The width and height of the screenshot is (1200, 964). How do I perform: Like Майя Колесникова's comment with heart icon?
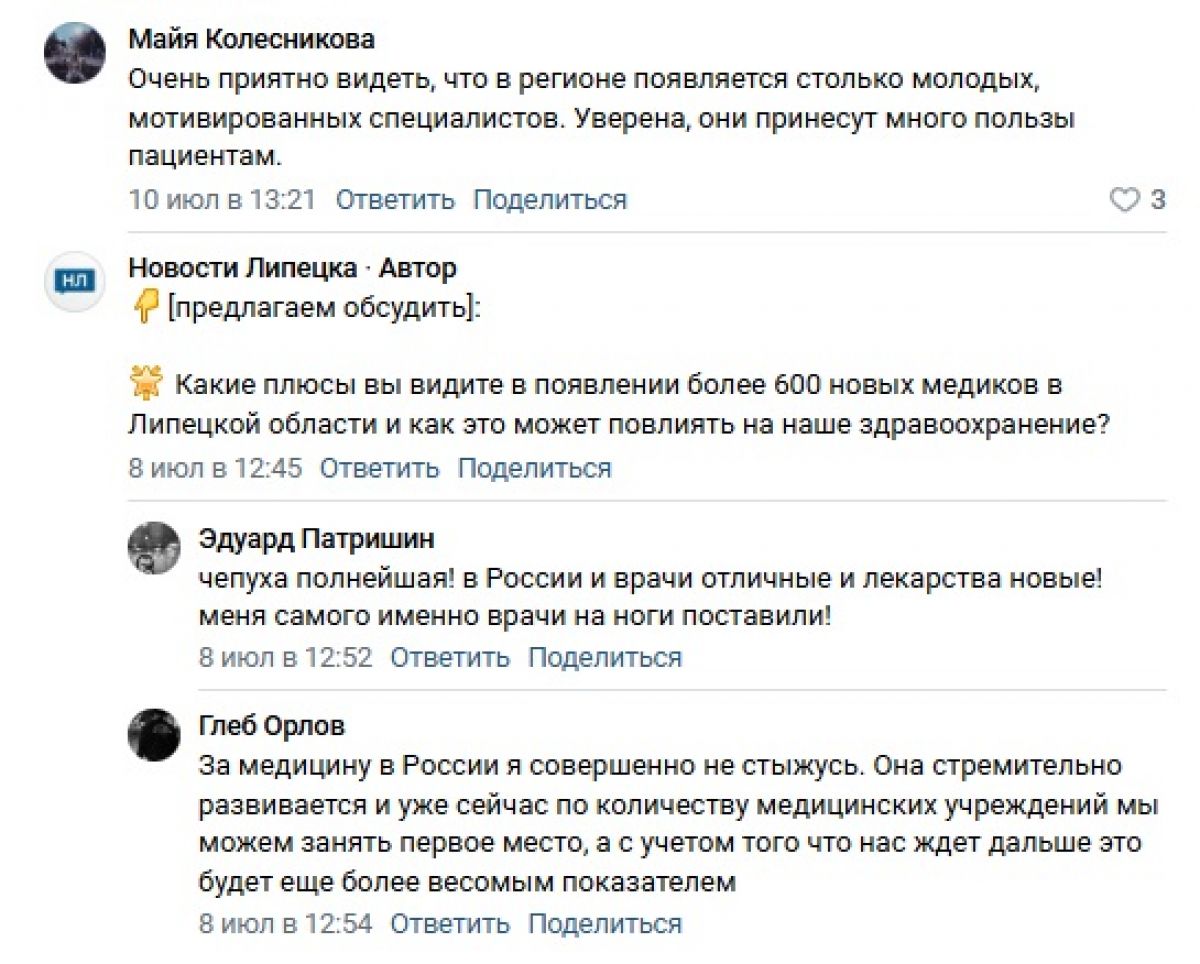(x=1125, y=200)
